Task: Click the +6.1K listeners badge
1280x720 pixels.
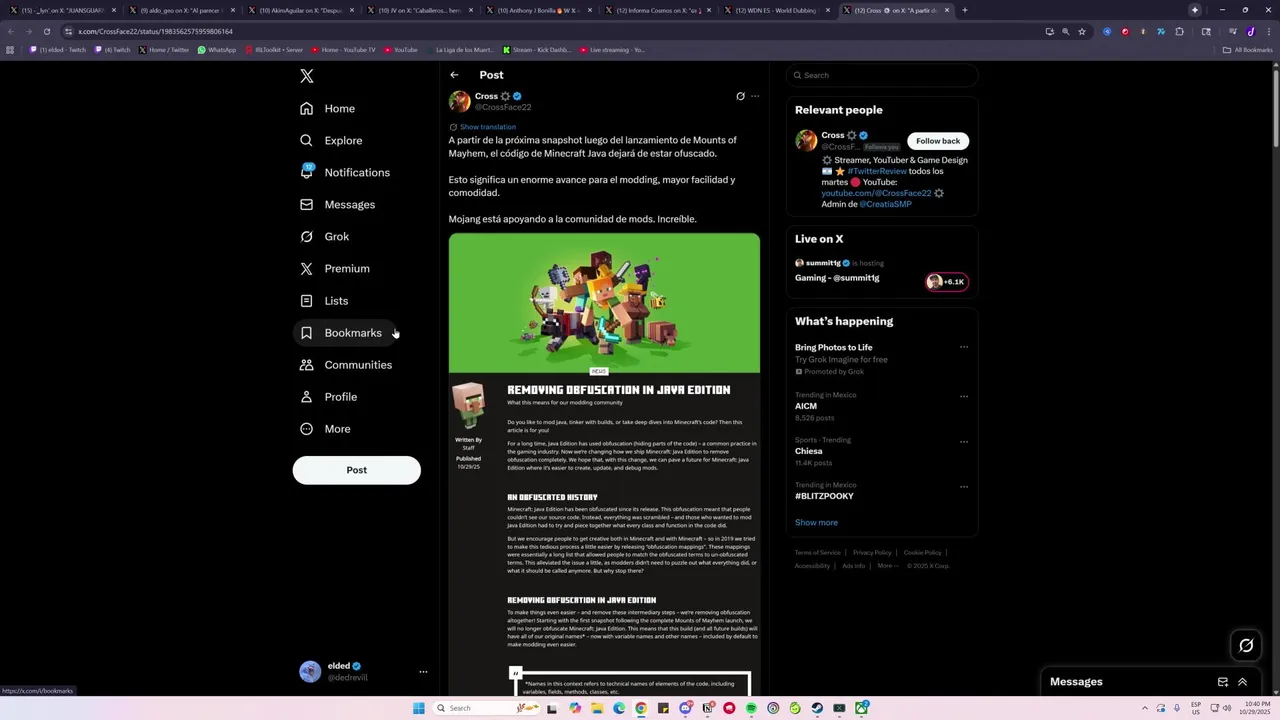Action: (x=946, y=282)
